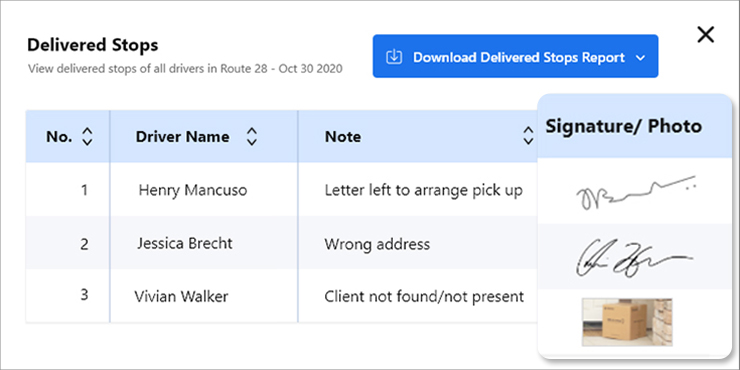Select the Driver Name column header

click(183, 137)
